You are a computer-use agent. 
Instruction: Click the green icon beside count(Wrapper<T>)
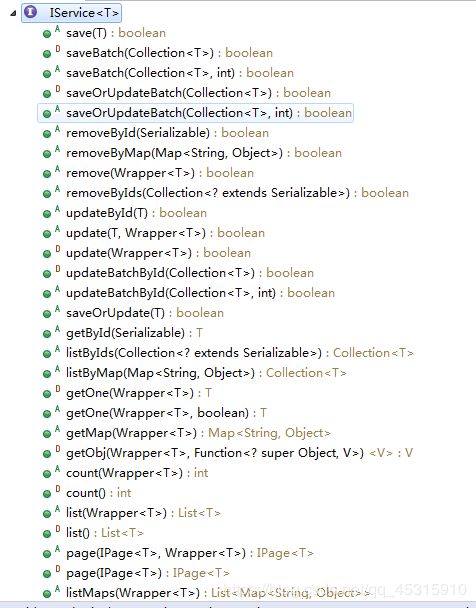pos(47,474)
